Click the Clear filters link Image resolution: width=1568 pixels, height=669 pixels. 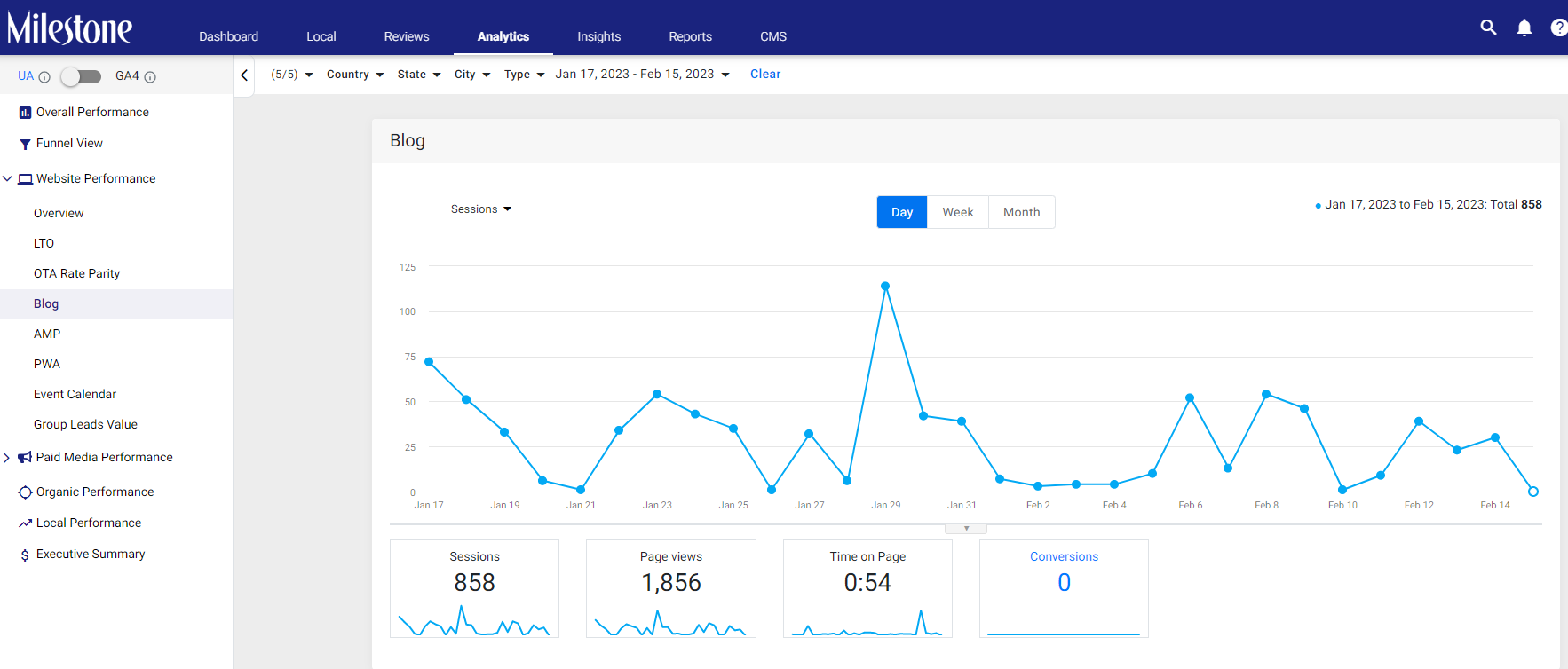[x=765, y=75]
